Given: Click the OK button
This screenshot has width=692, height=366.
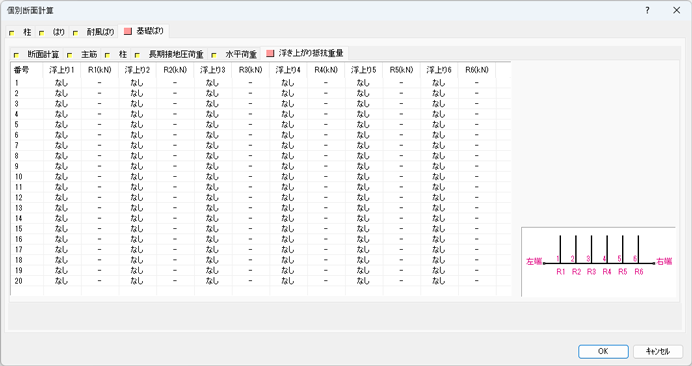Looking at the screenshot, I should pos(603,351).
